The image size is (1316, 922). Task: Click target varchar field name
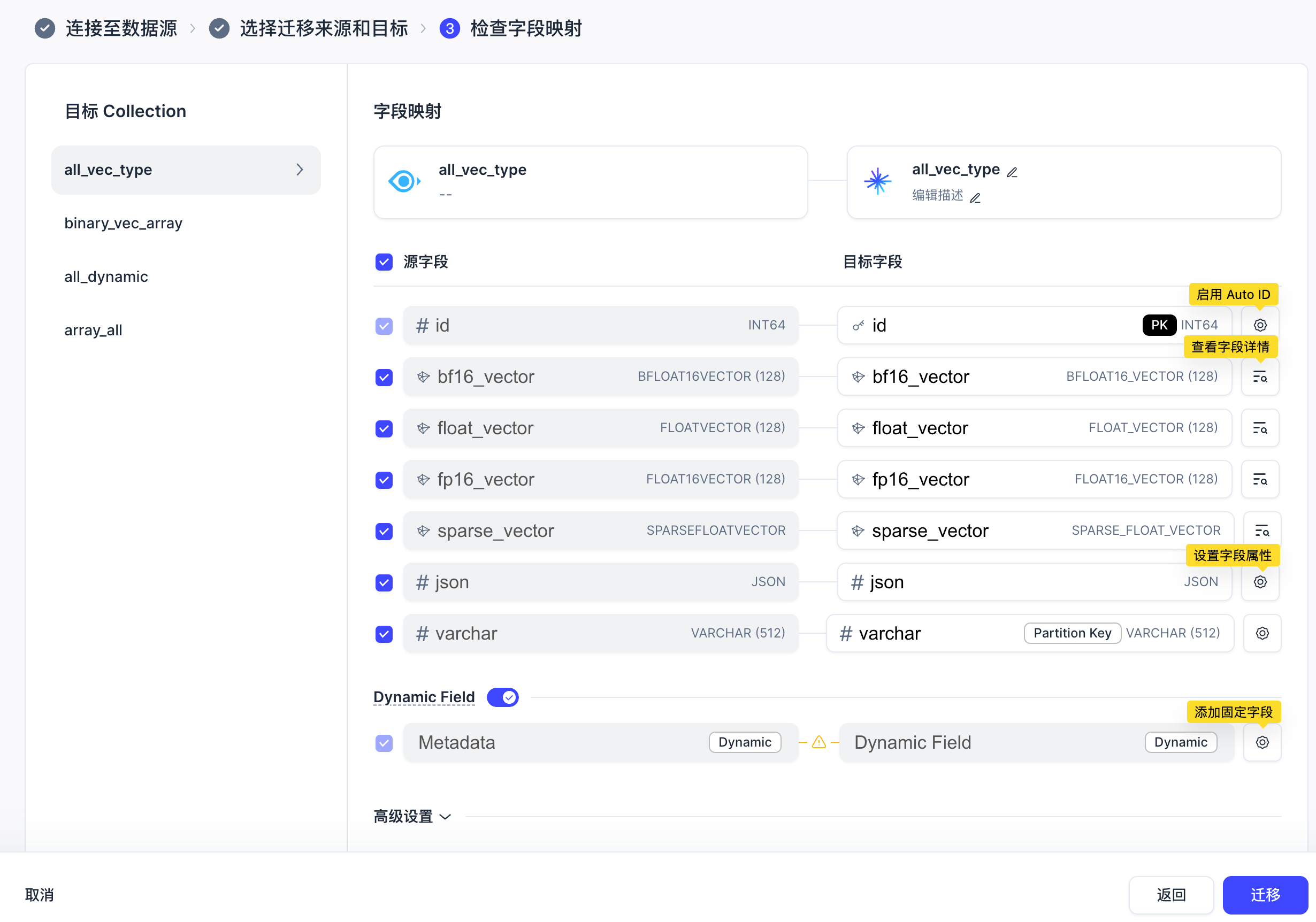coord(890,633)
